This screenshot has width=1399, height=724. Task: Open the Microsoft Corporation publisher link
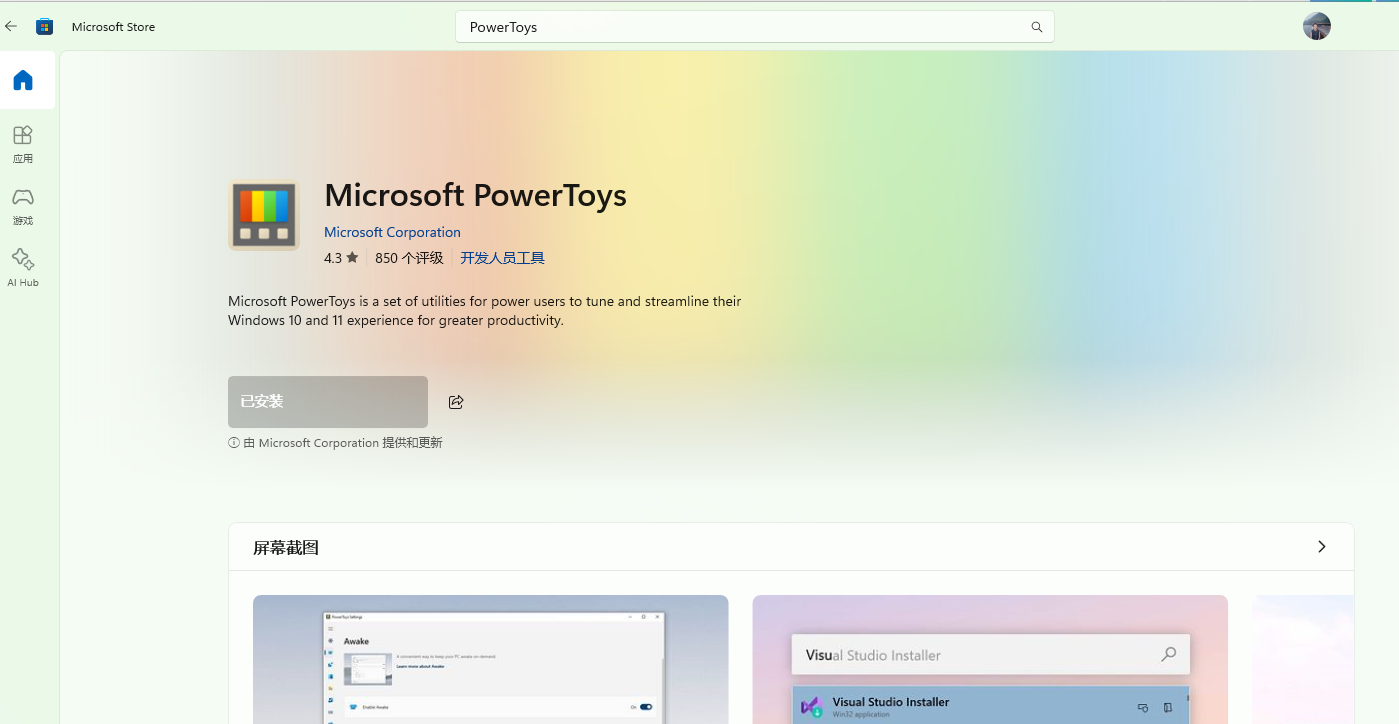(x=392, y=232)
